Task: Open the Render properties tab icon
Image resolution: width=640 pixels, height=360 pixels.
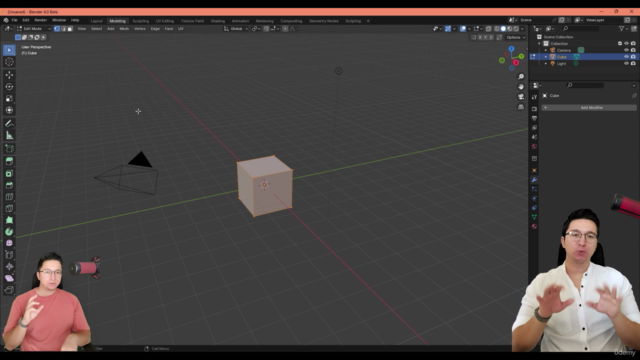Action: pos(534,109)
